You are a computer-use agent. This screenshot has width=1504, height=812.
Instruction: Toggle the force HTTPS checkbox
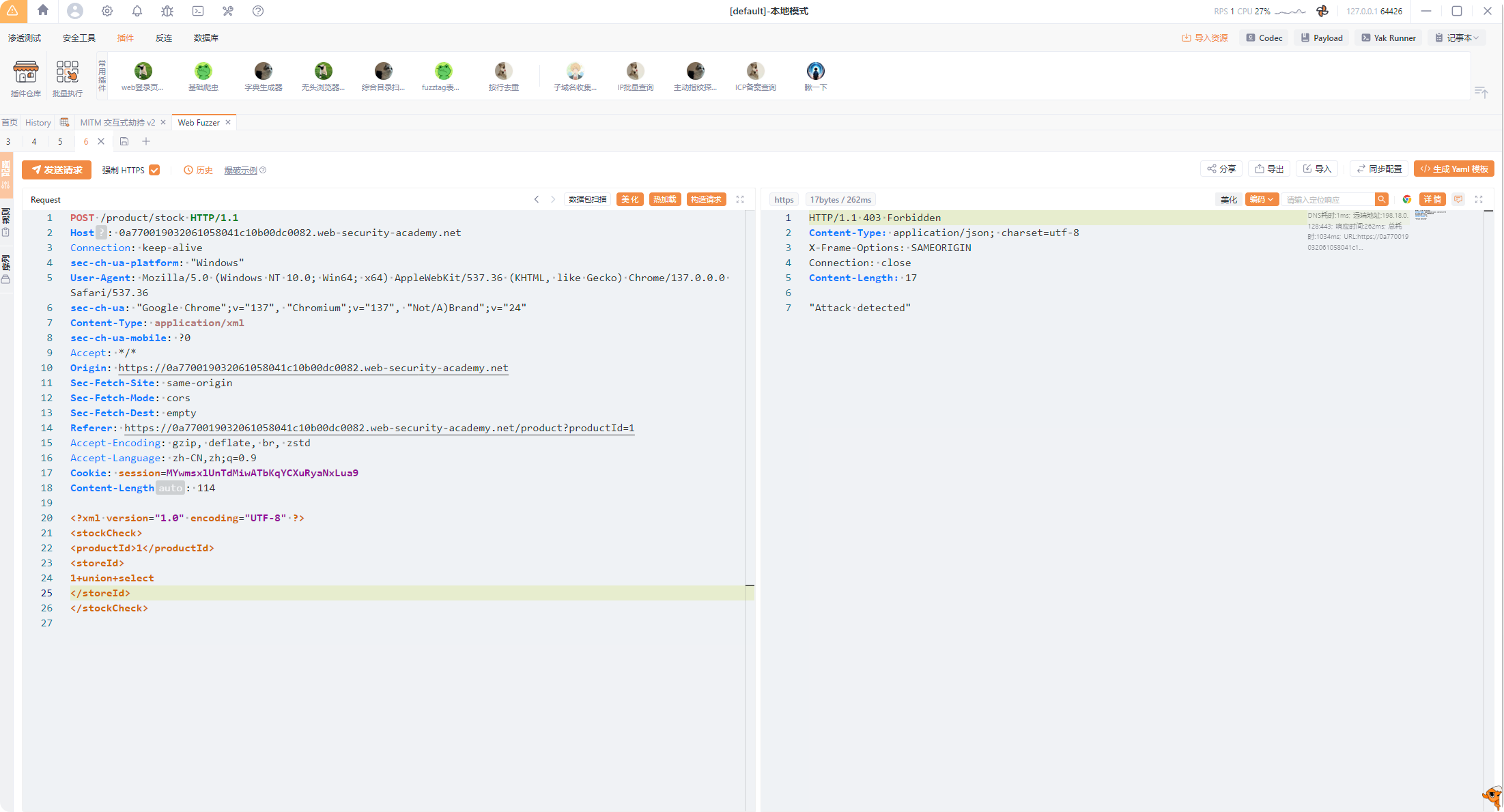pos(155,170)
